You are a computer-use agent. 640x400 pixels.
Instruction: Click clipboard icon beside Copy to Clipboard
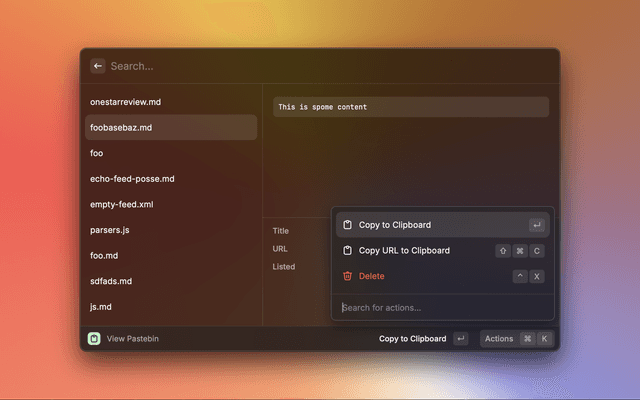[x=347, y=225]
